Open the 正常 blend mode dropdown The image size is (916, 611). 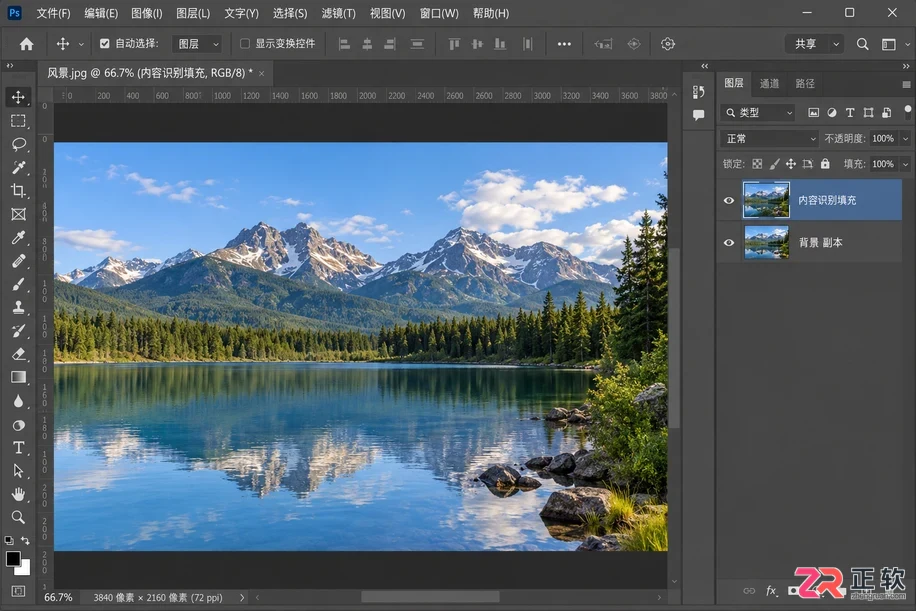tap(769, 138)
